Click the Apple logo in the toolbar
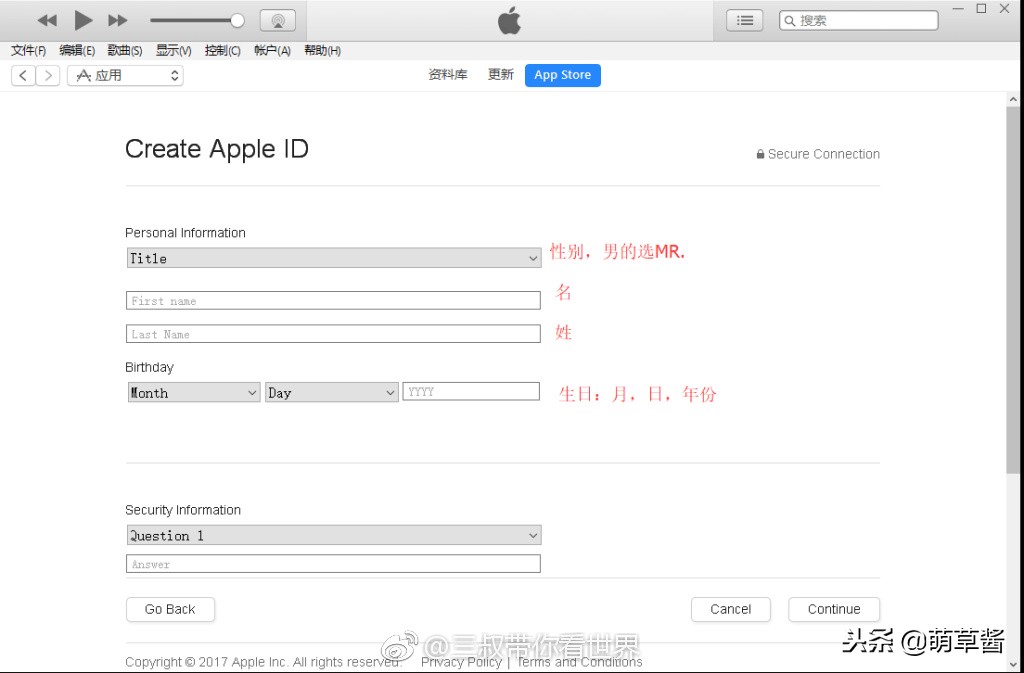This screenshot has height=673, width=1024. point(508,19)
